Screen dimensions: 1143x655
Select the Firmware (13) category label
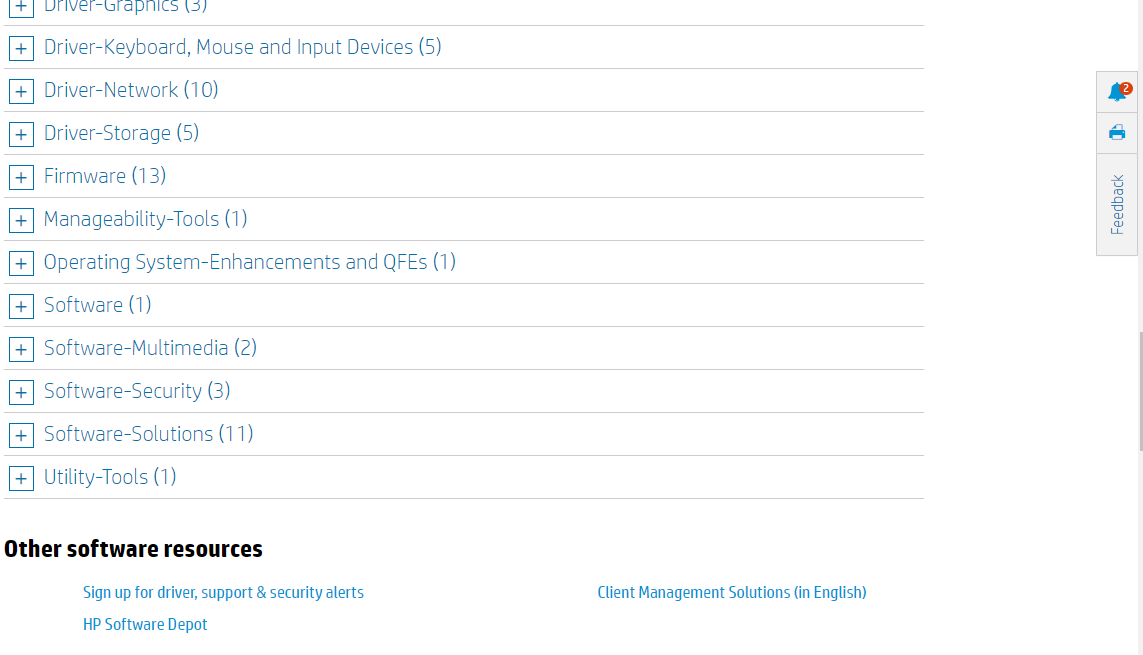(104, 176)
